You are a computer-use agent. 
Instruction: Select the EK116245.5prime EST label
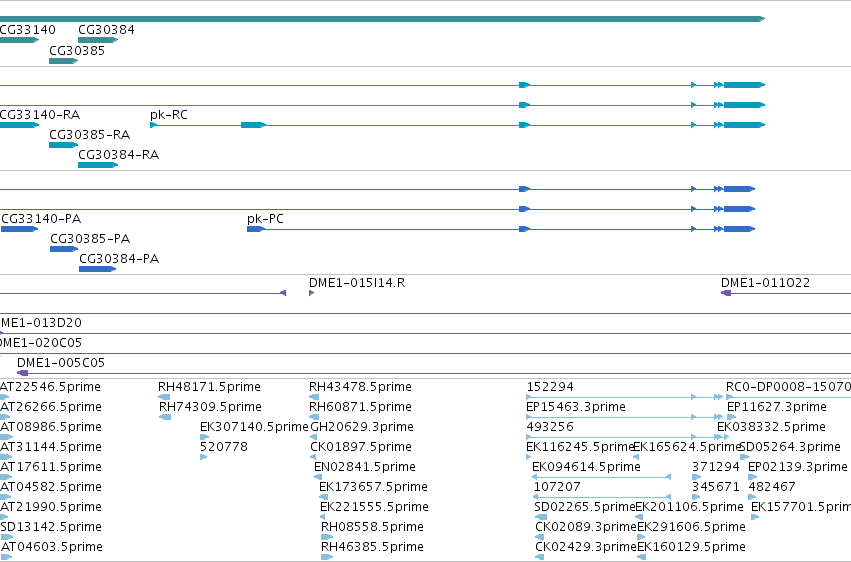point(580,447)
